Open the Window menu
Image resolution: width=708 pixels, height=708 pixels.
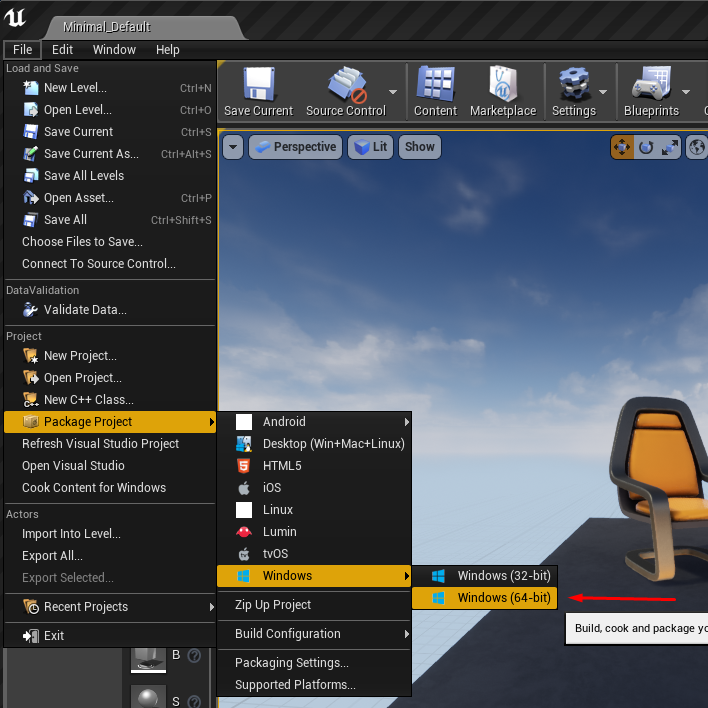pos(114,50)
